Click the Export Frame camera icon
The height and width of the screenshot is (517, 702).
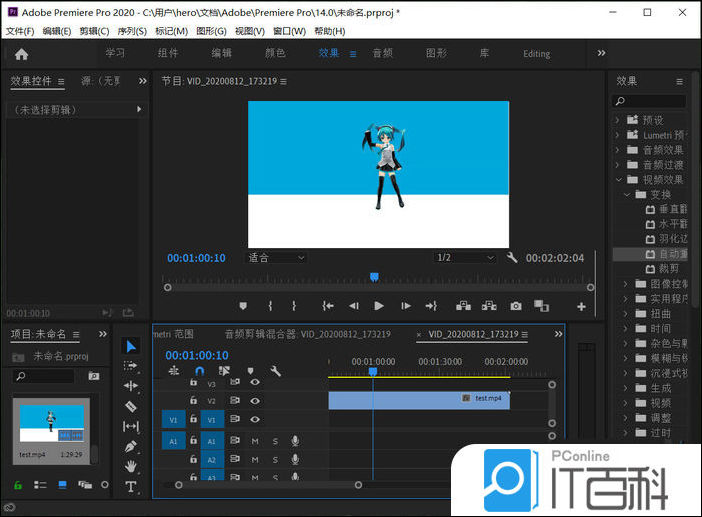[x=515, y=306]
